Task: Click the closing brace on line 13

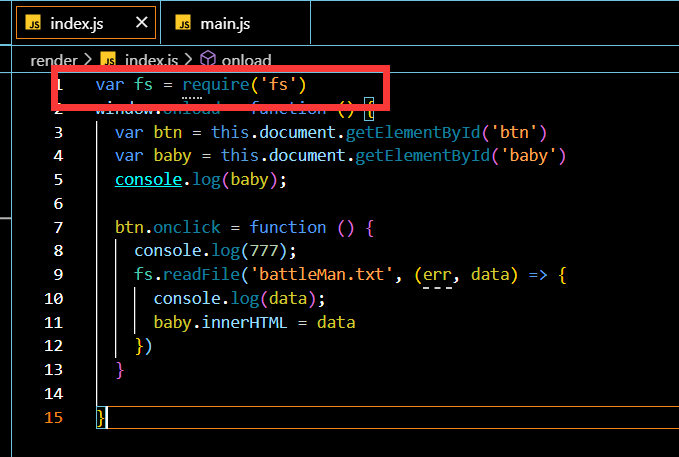Action: [x=120, y=370]
